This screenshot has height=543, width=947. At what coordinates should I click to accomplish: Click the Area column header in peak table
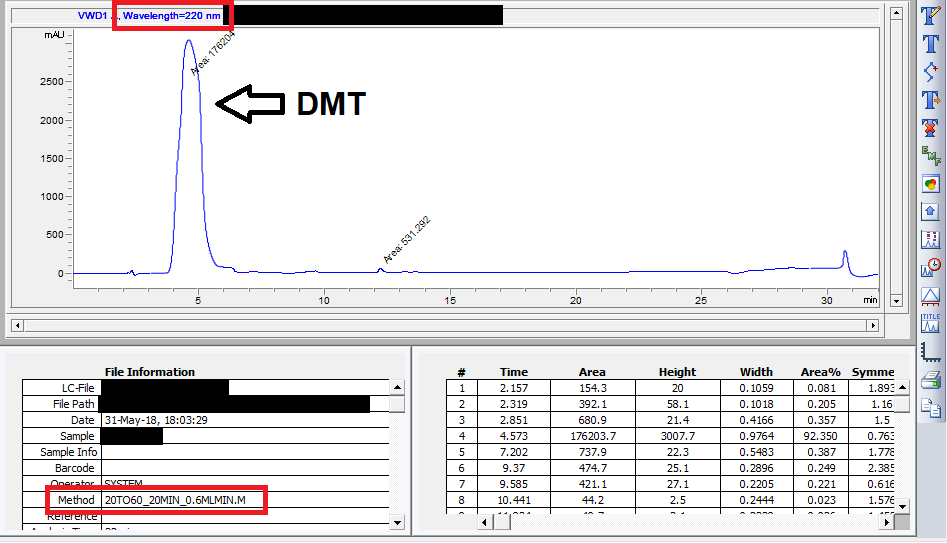(x=592, y=372)
